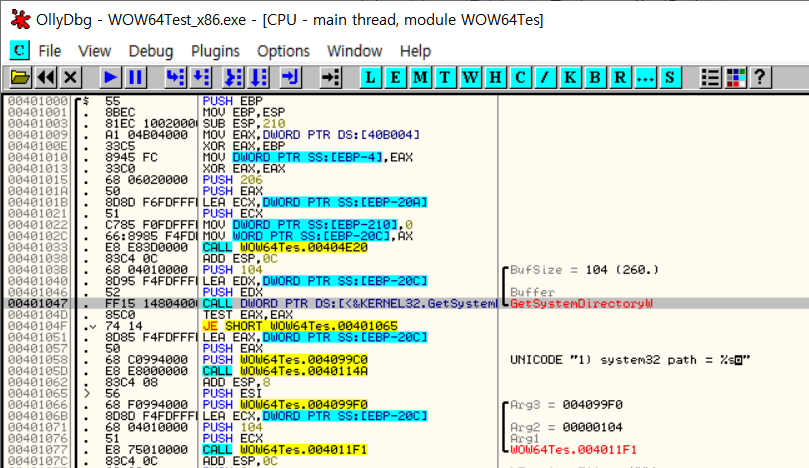Click CALL WOW64Tes.0040114A instruction

pos(285,371)
